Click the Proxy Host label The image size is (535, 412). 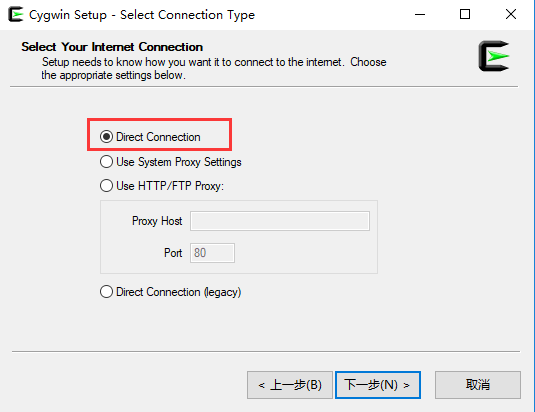coord(157,221)
